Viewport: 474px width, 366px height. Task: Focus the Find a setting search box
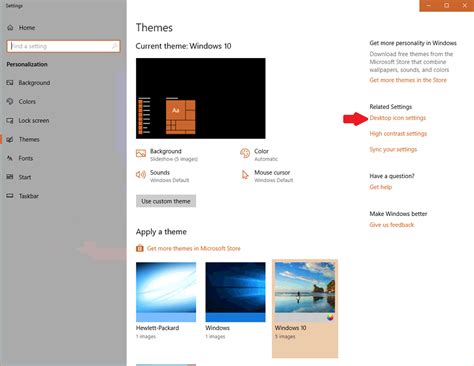[x=63, y=46]
